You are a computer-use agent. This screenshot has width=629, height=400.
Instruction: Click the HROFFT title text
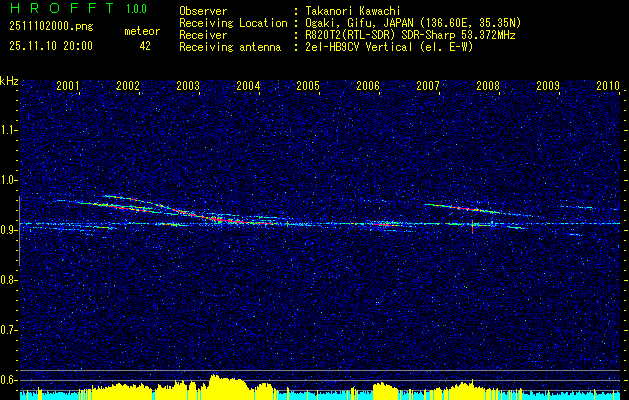click(x=62, y=8)
